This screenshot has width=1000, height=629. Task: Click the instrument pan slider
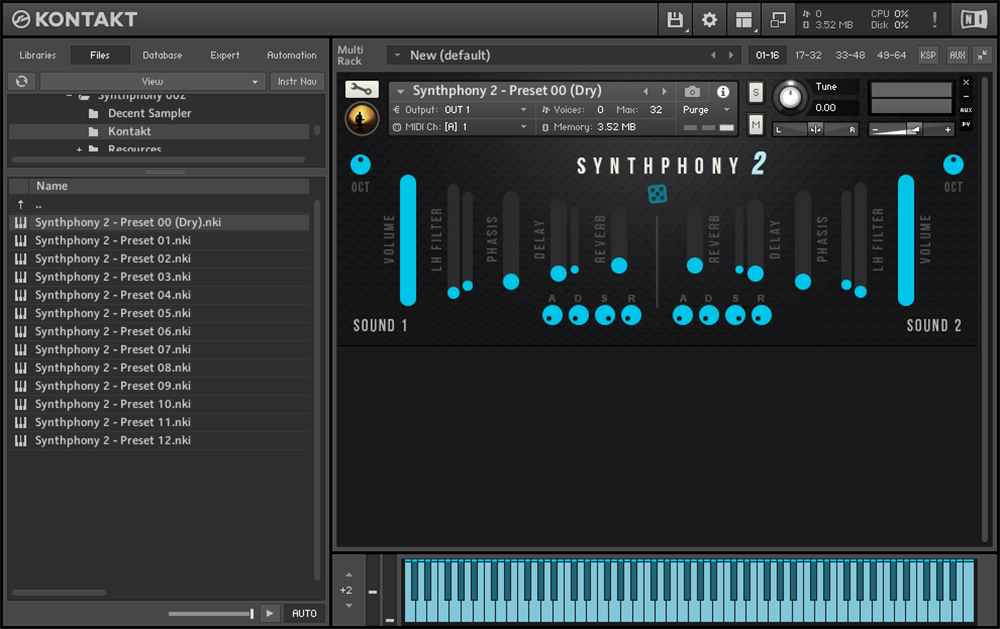(x=815, y=130)
